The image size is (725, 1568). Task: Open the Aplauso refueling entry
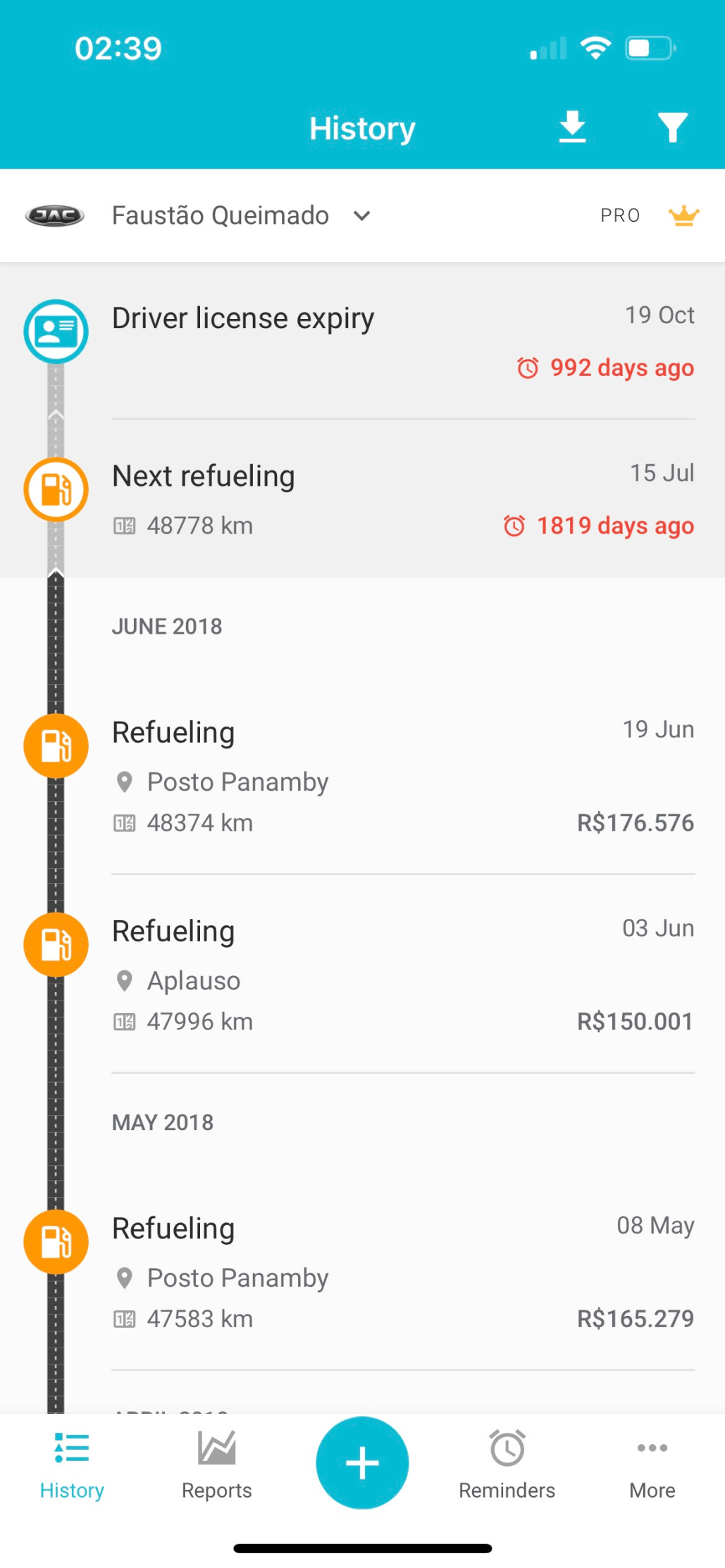pos(402,975)
